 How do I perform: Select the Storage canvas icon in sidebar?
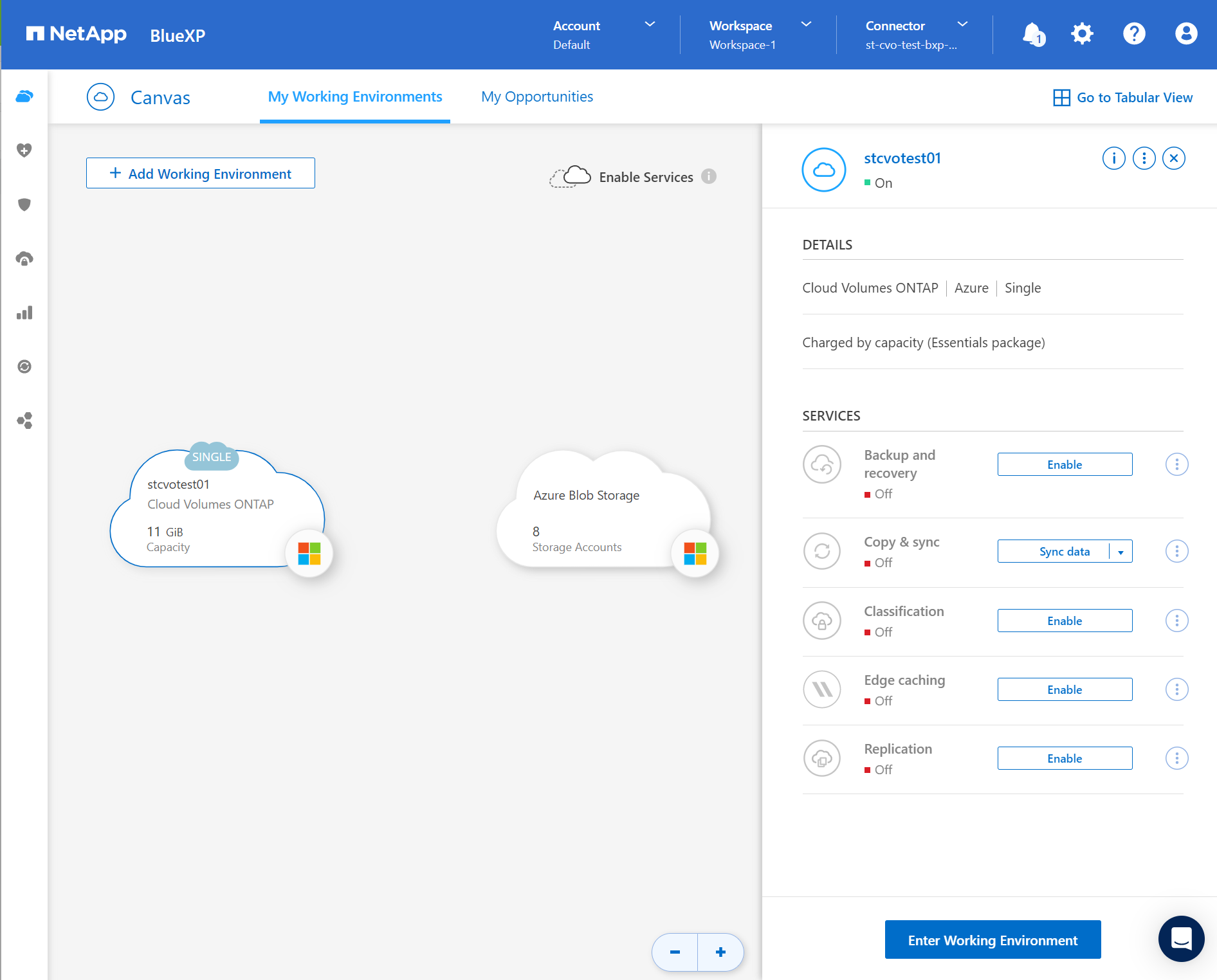[24, 96]
